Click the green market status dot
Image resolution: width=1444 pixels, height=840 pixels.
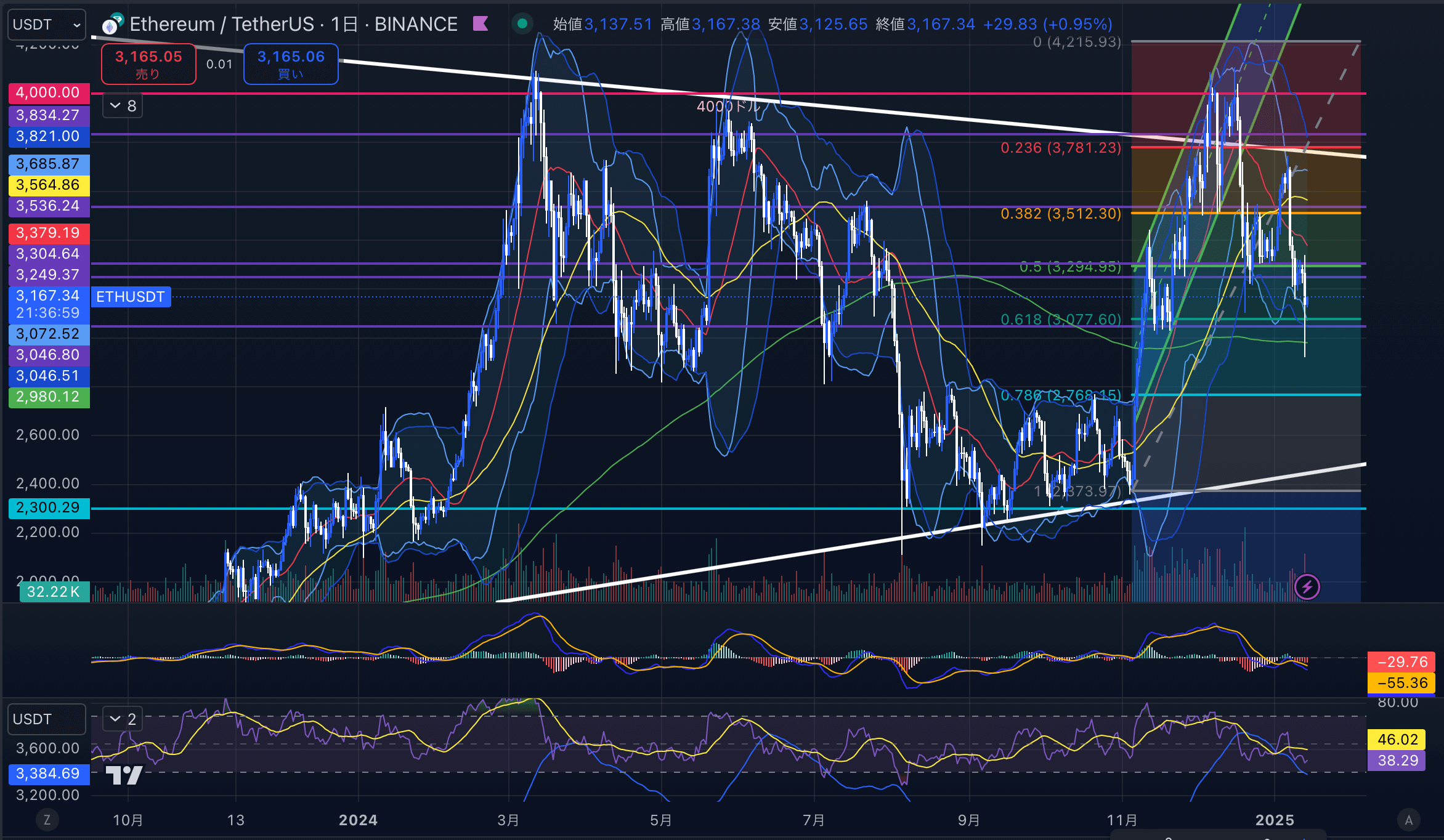[x=522, y=24]
